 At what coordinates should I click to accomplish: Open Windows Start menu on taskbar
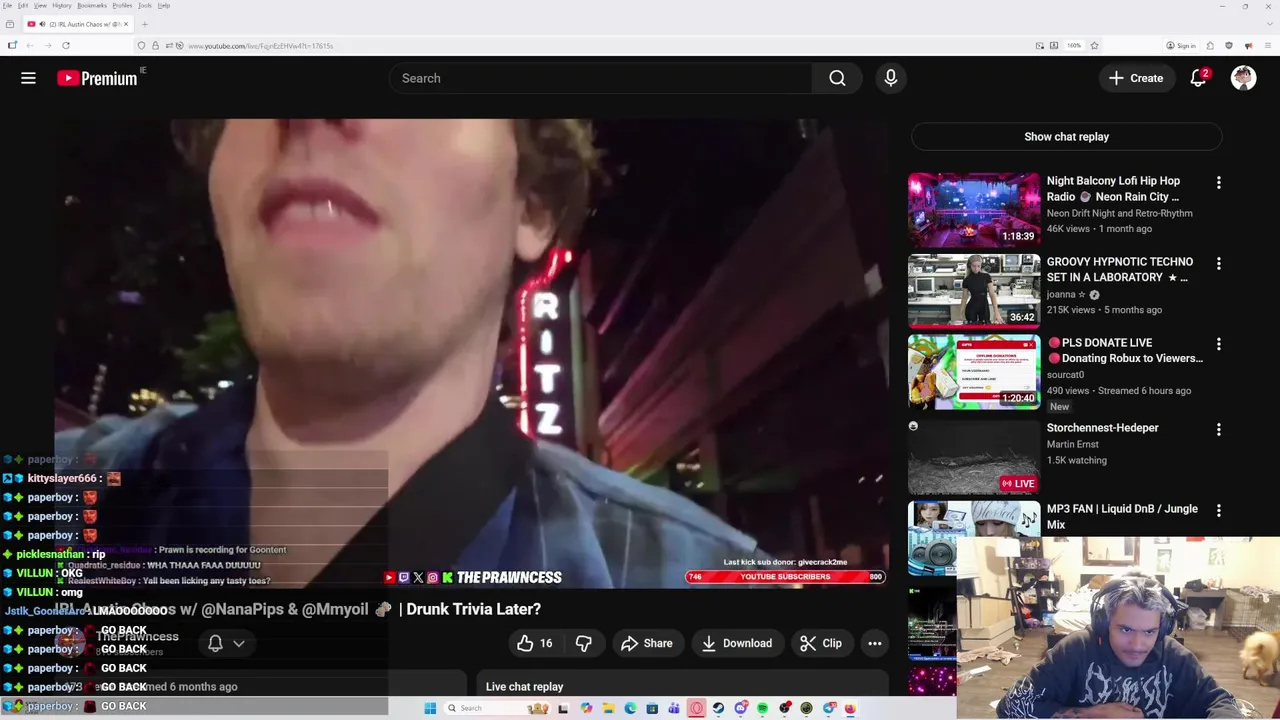tap(430, 708)
